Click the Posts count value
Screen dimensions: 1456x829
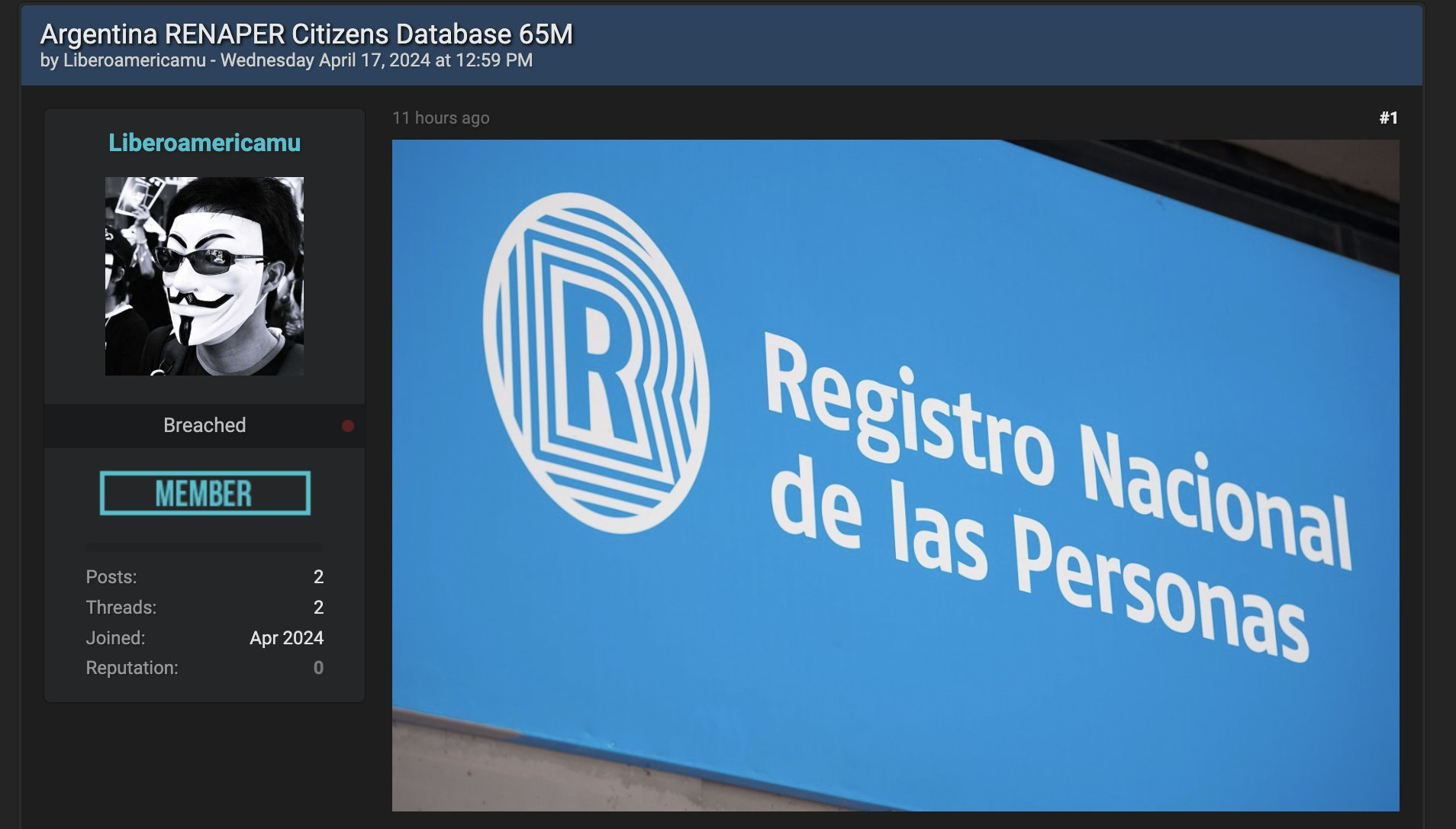tap(318, 577)
